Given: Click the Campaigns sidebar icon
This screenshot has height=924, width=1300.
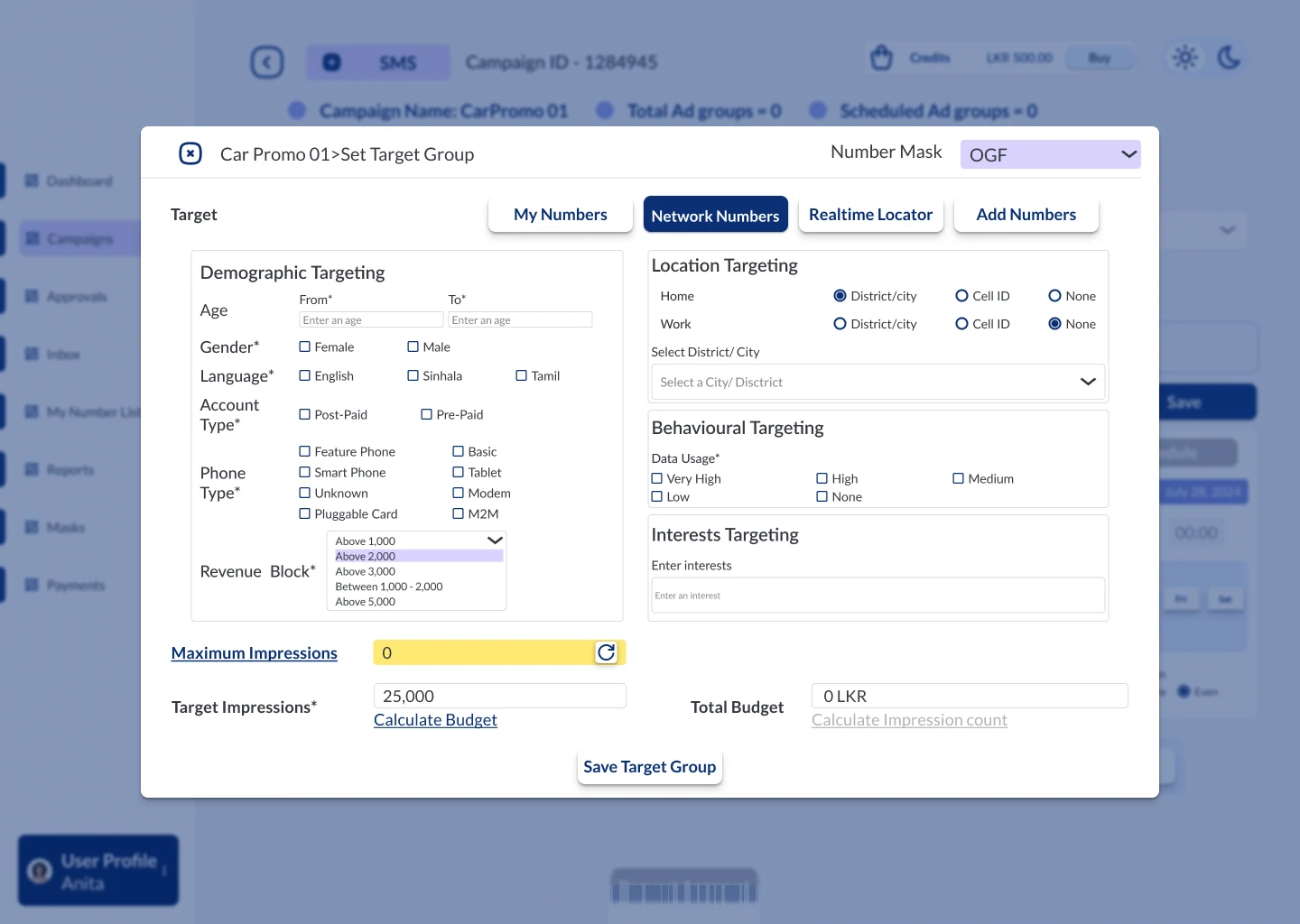Looking at the screenshot, I should click(x=33, y=239).
